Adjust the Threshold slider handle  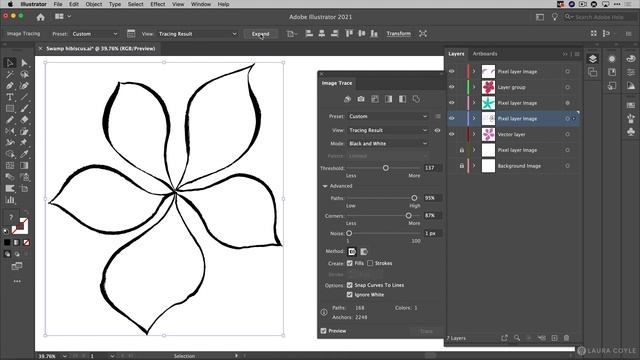pos(385,168)
